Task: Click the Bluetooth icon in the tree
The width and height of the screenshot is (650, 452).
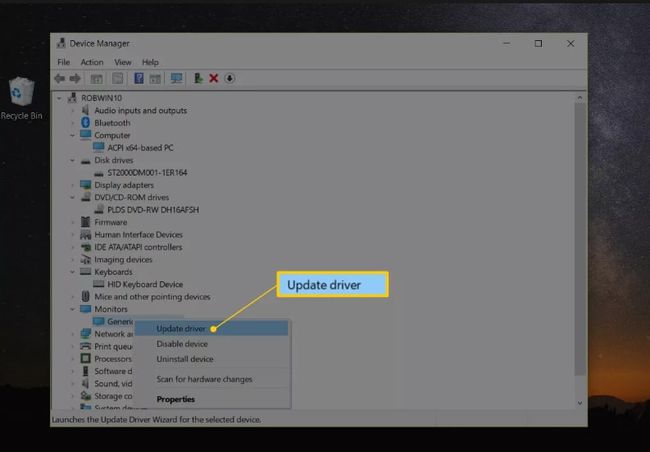Action: click(x=85, y=123)
